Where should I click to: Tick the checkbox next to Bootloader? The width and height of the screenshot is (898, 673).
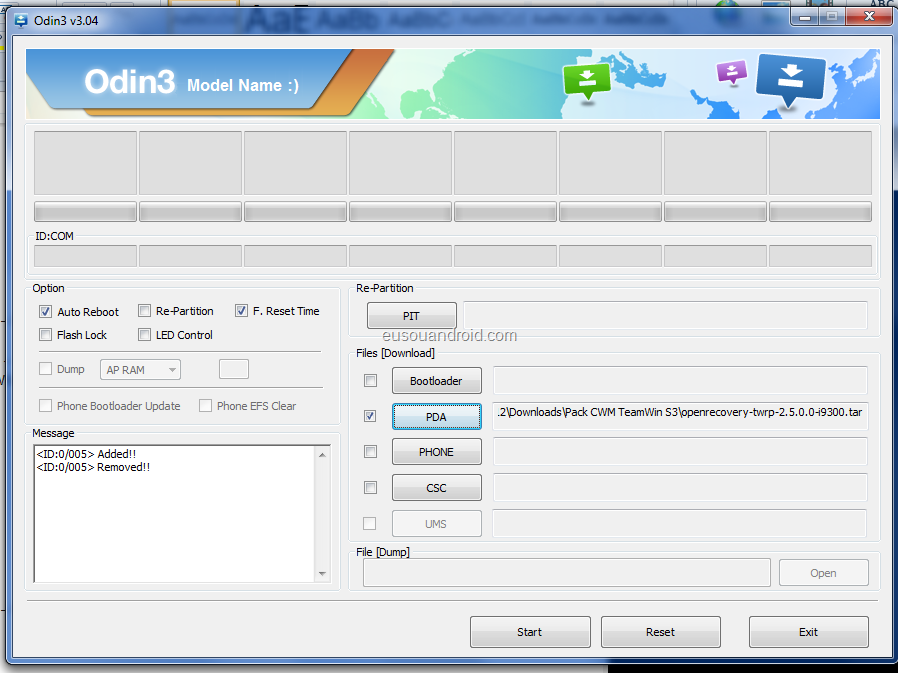click(371, 380)
